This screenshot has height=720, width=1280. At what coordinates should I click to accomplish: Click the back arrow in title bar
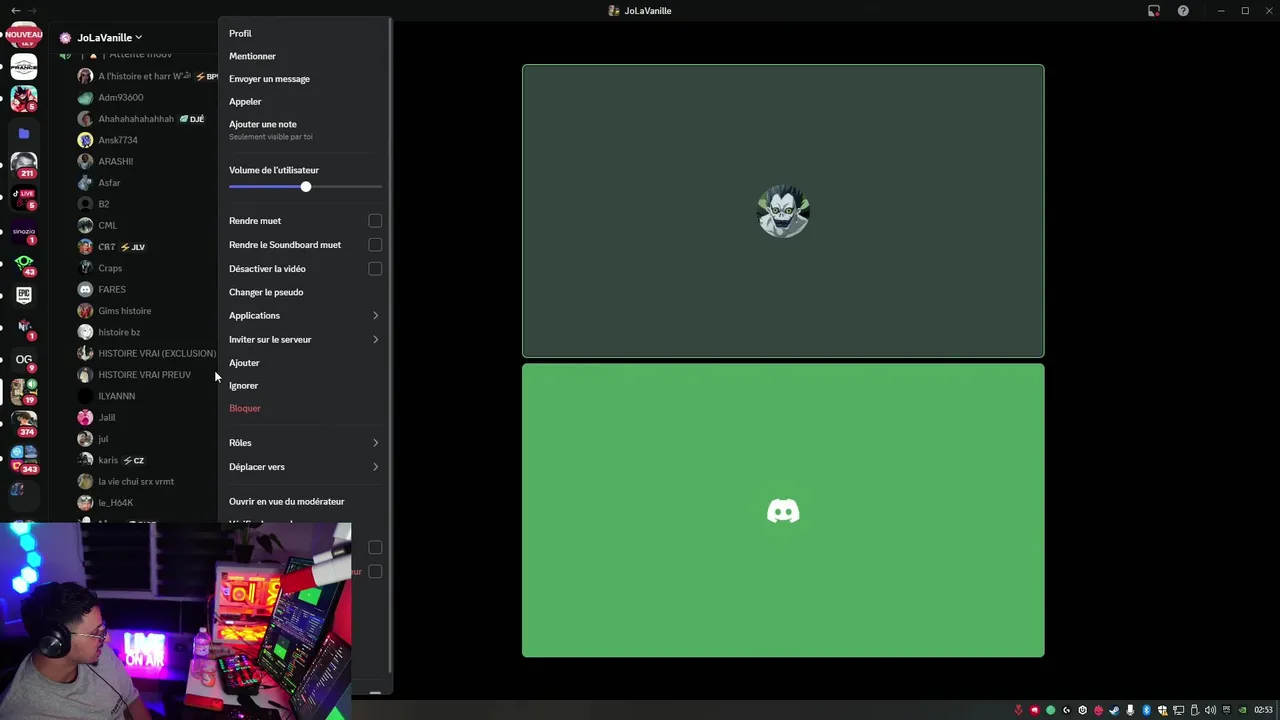coord(15,11)
